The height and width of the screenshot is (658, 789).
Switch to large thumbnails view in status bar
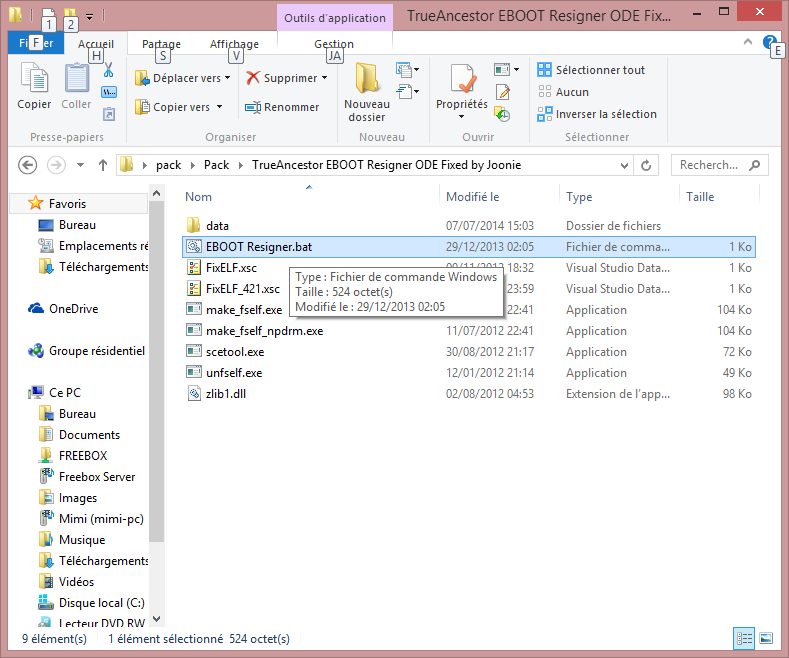766,638
